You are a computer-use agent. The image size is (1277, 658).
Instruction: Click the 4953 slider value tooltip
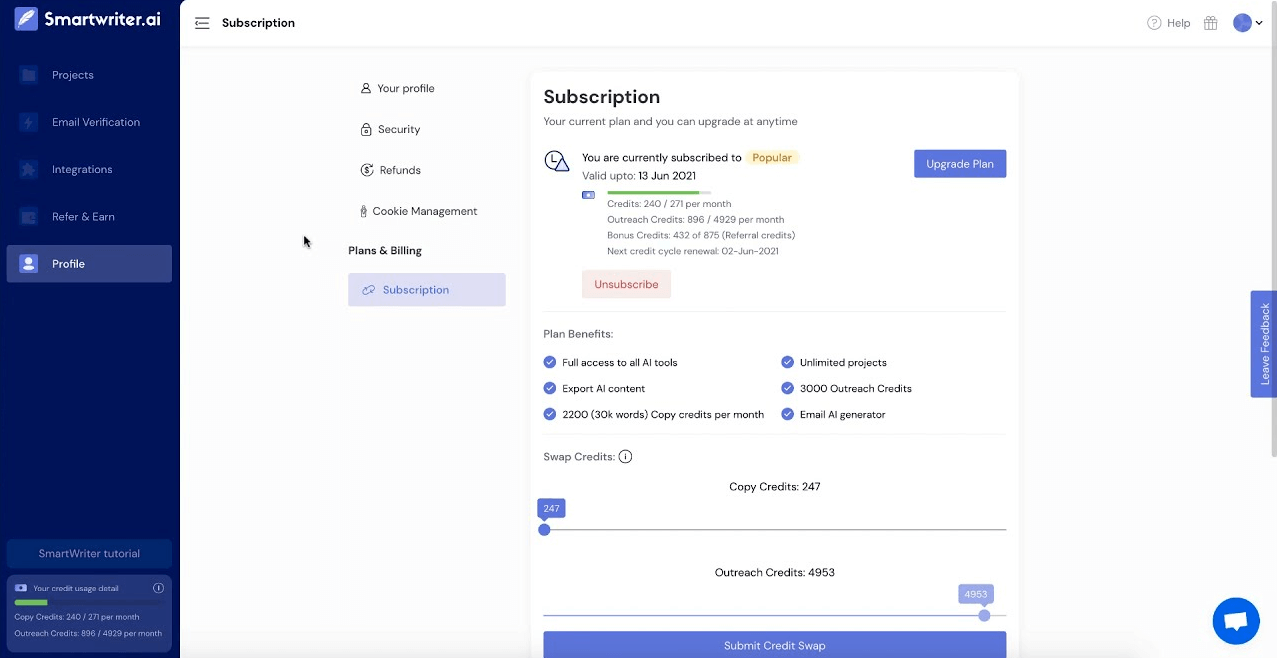(975, 594)
